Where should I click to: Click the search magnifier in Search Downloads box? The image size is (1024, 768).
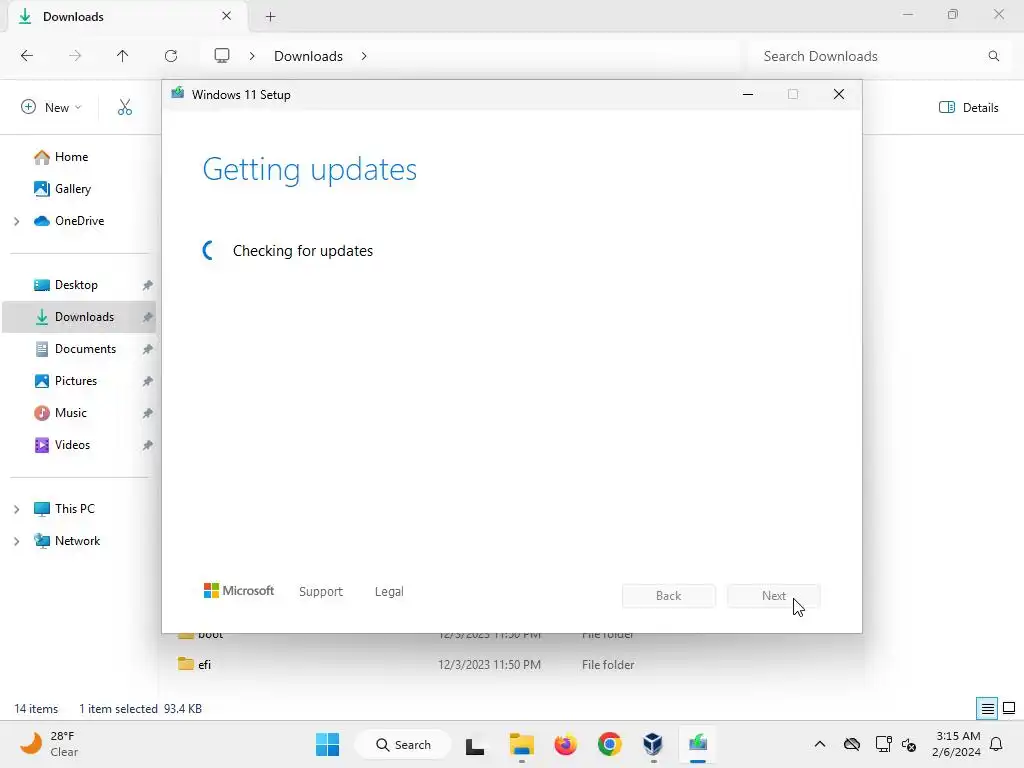click(993, 56)
